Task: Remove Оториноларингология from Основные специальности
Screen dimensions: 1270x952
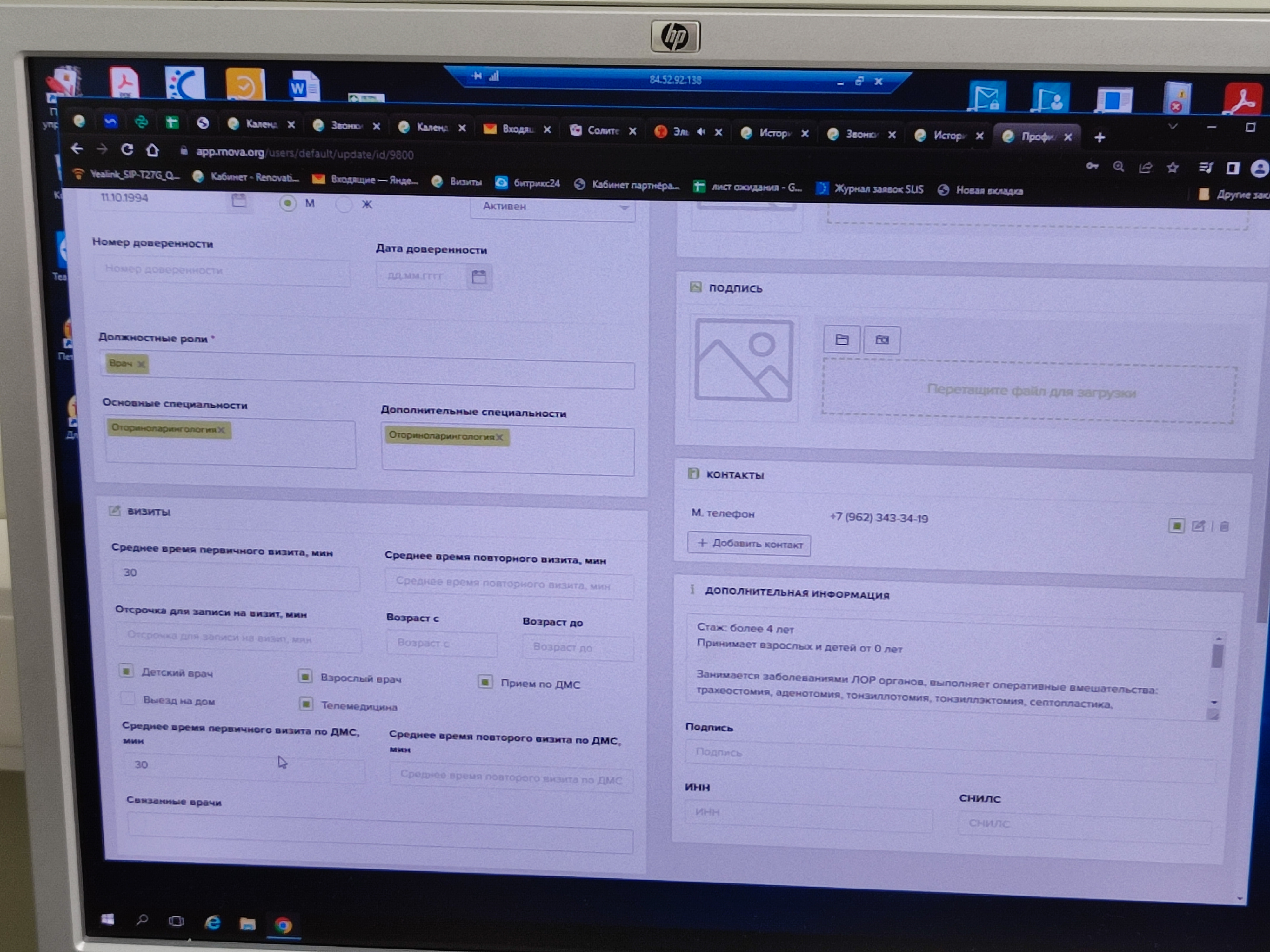Action: (222, 430)
